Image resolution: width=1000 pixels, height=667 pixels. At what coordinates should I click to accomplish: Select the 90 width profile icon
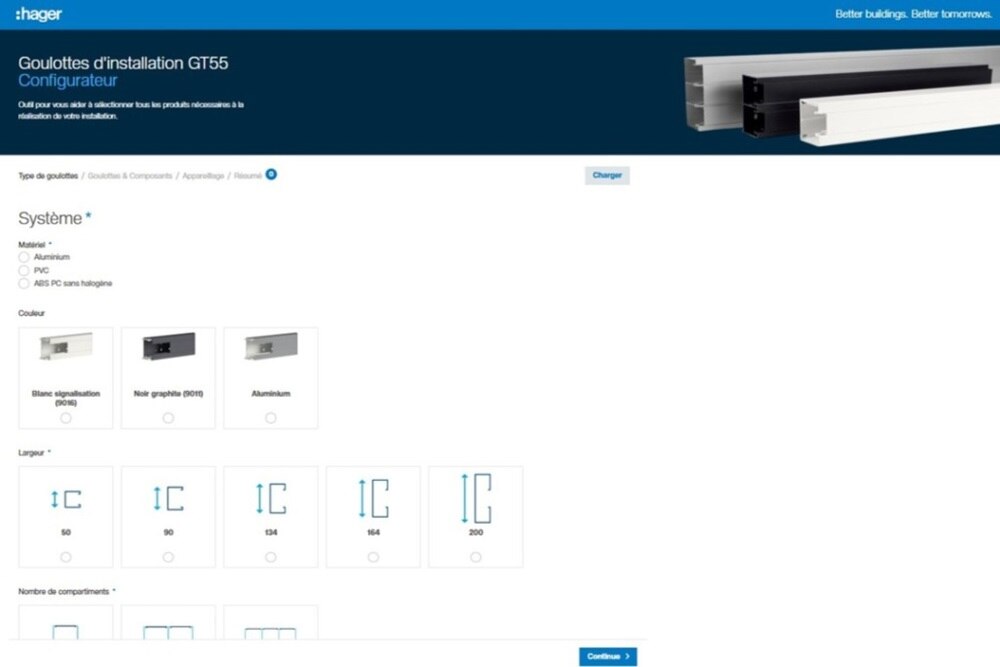coord(168,498)
